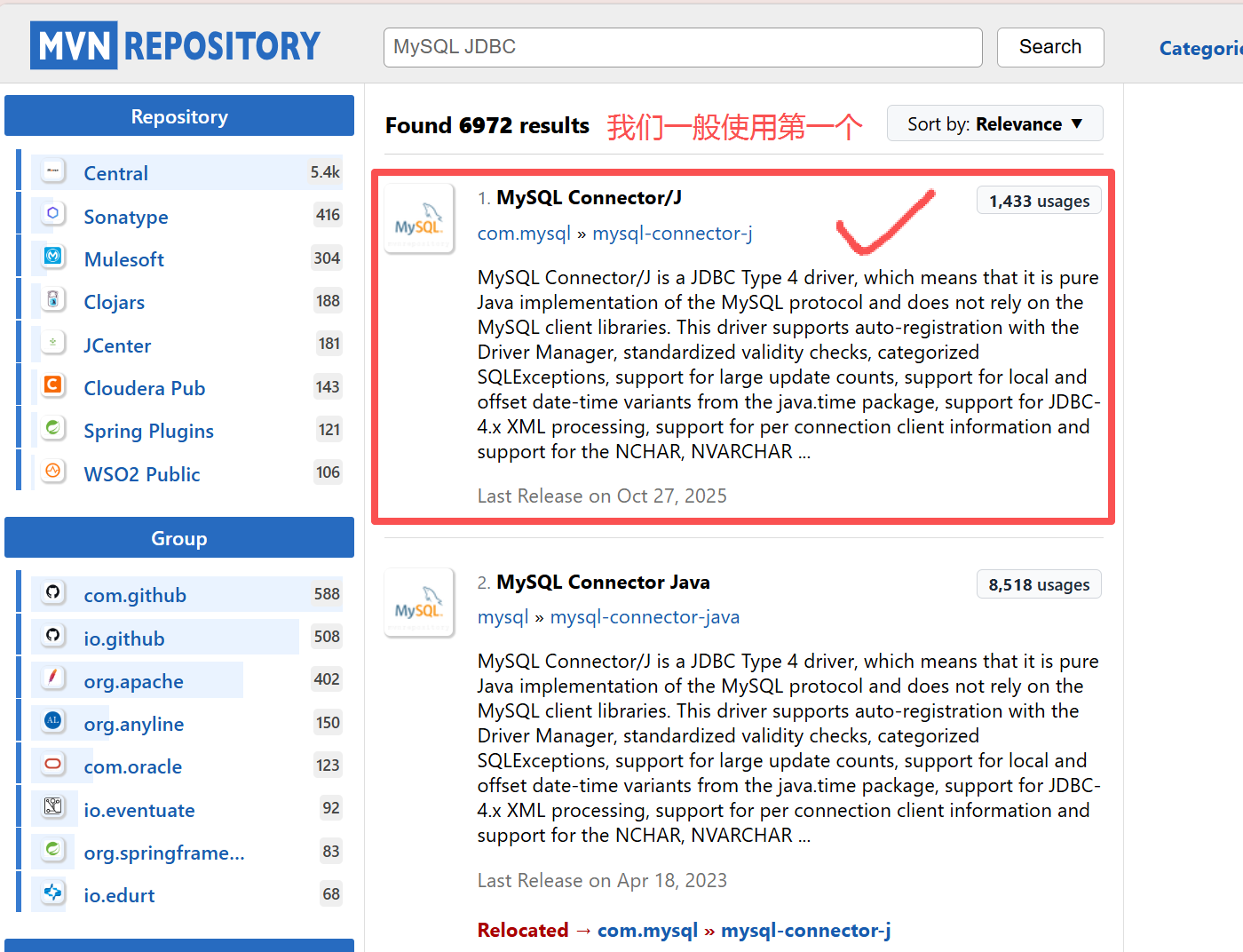The image size is (1243, 952).
Task: Open the mysql-connector-j artifact link in result 1
Action: 672,234
